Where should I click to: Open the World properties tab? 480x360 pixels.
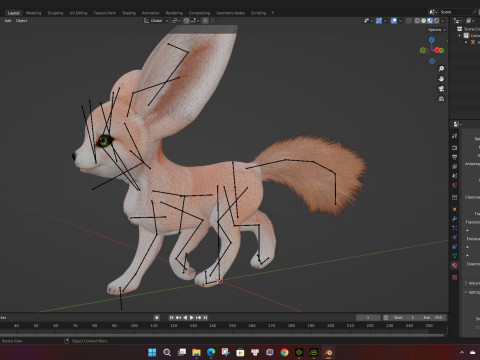click(455, 185)
